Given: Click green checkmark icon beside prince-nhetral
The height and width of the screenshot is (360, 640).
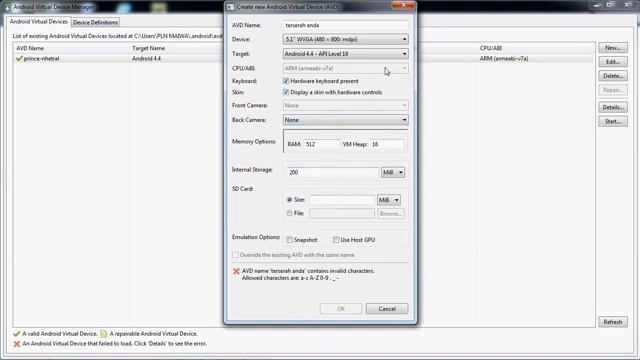Looking at the screenshot, I should [19, 59].
